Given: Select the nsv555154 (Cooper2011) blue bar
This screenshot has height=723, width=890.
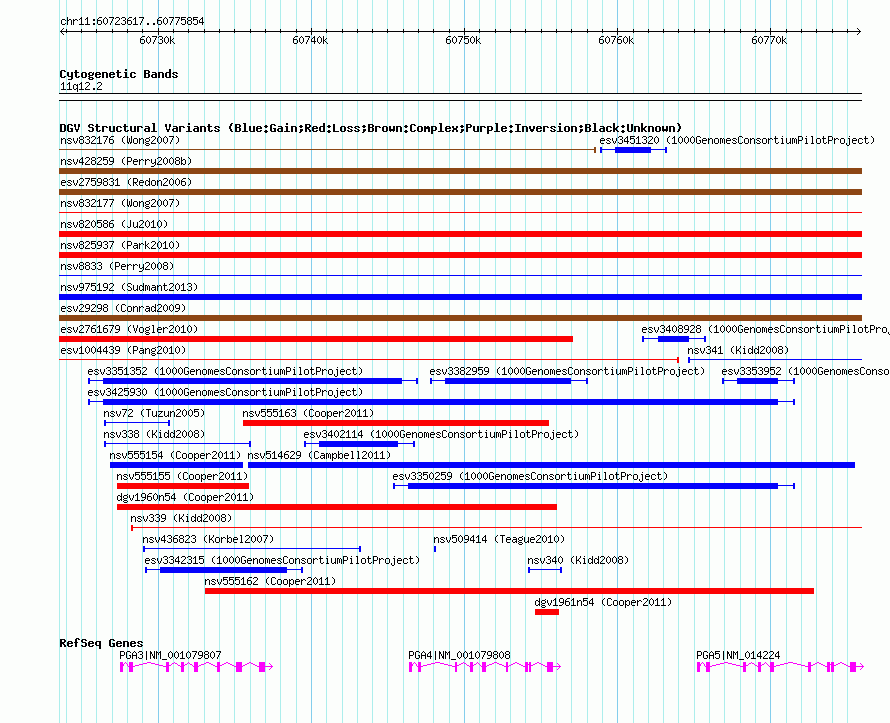Looking at the screenshot, I should tap(177, 465).
